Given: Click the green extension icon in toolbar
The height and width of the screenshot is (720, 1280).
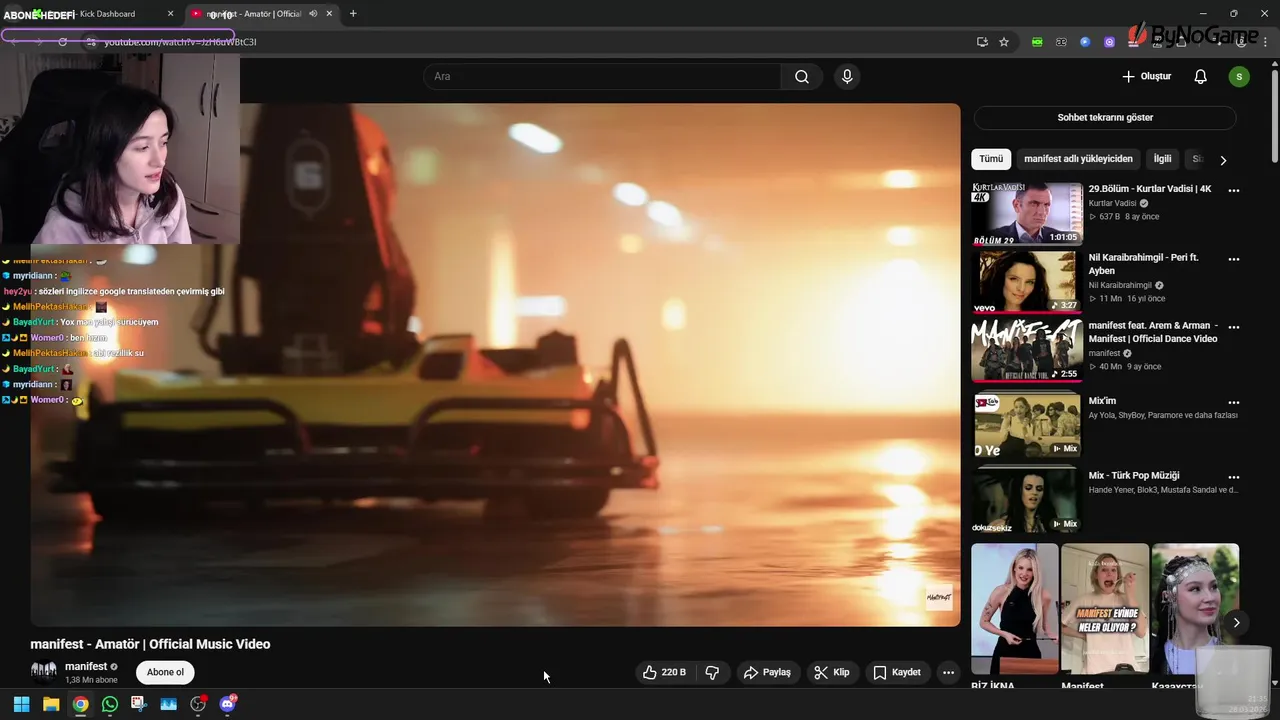Looking at the screenshot, I should (1037, 42).
